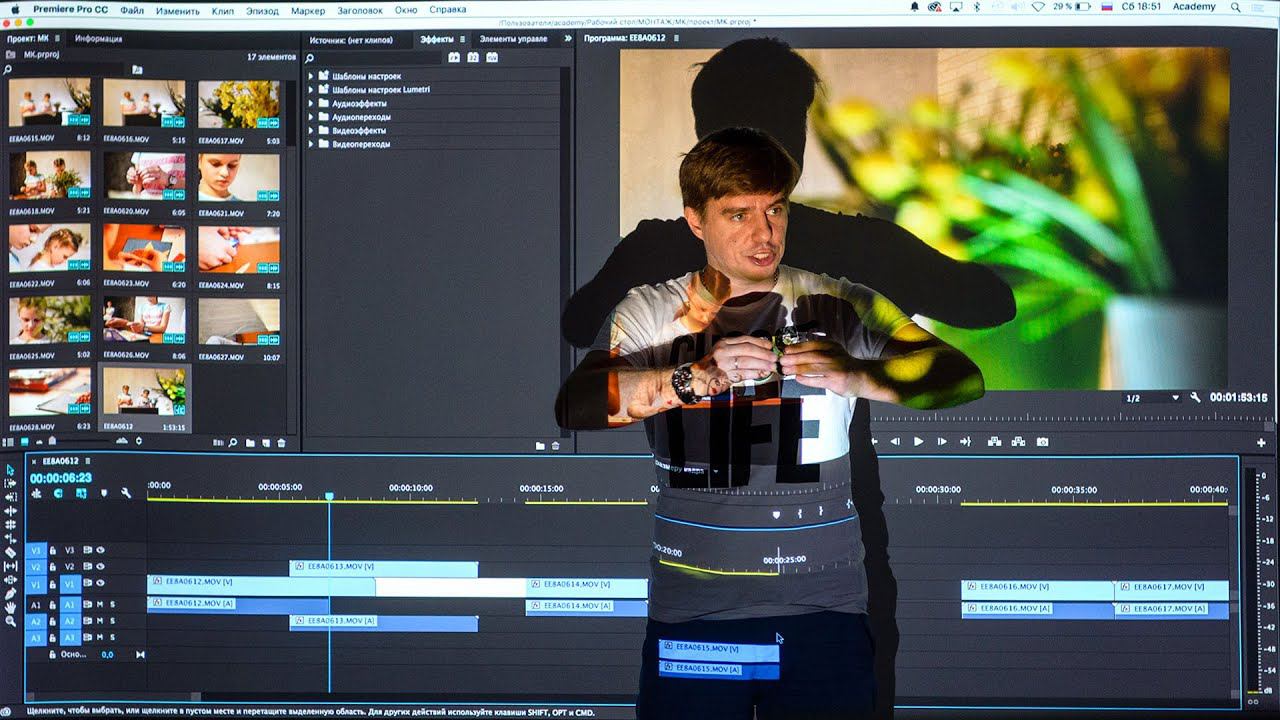Click the New Item icon in Project panel

[266, 443]
